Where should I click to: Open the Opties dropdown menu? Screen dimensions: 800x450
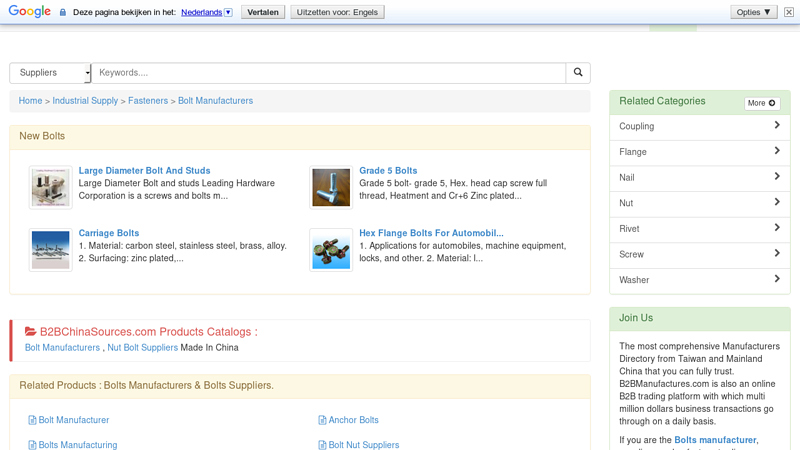(754, 12)
